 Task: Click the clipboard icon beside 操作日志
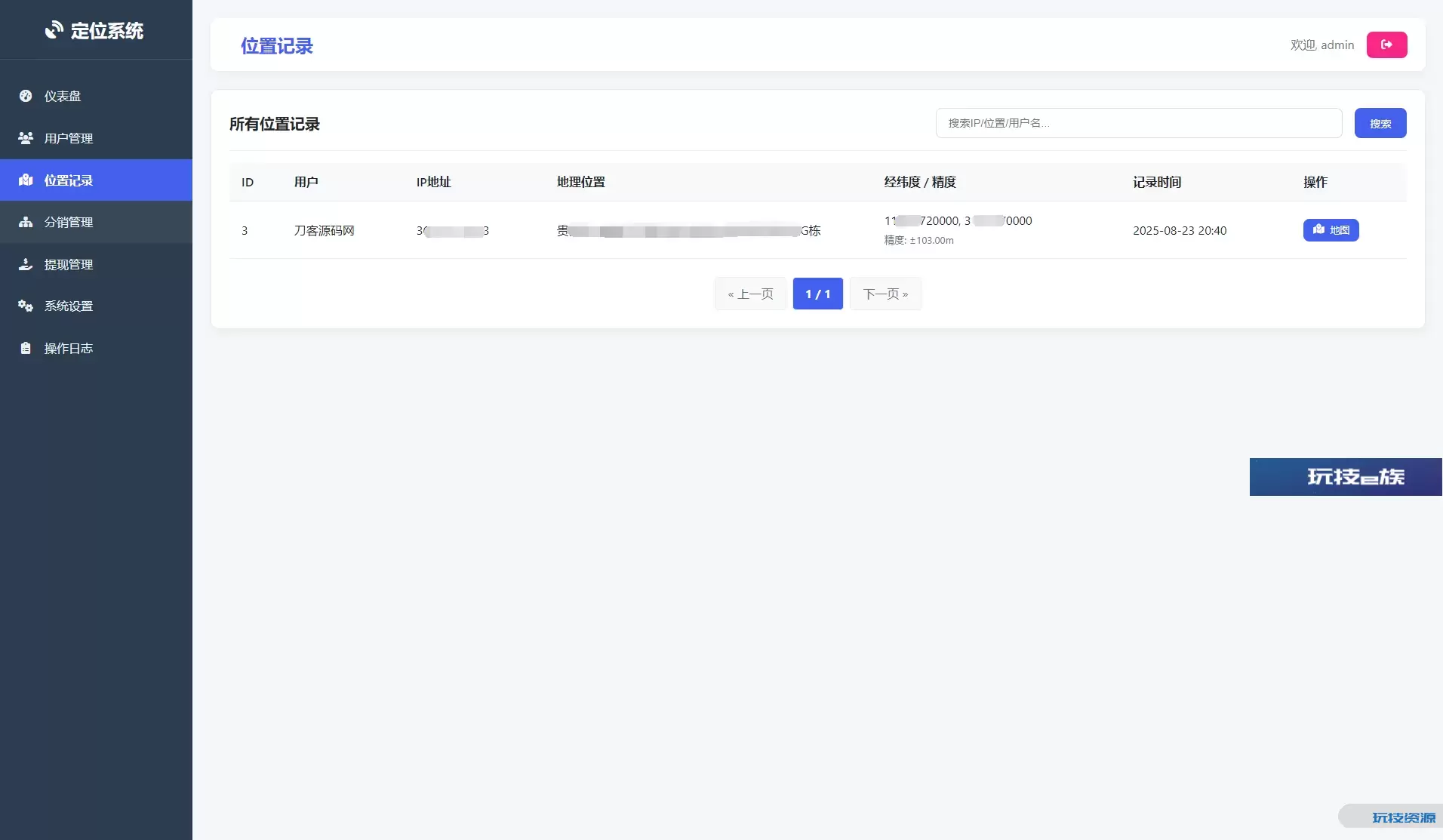click(x=26, y=348)
